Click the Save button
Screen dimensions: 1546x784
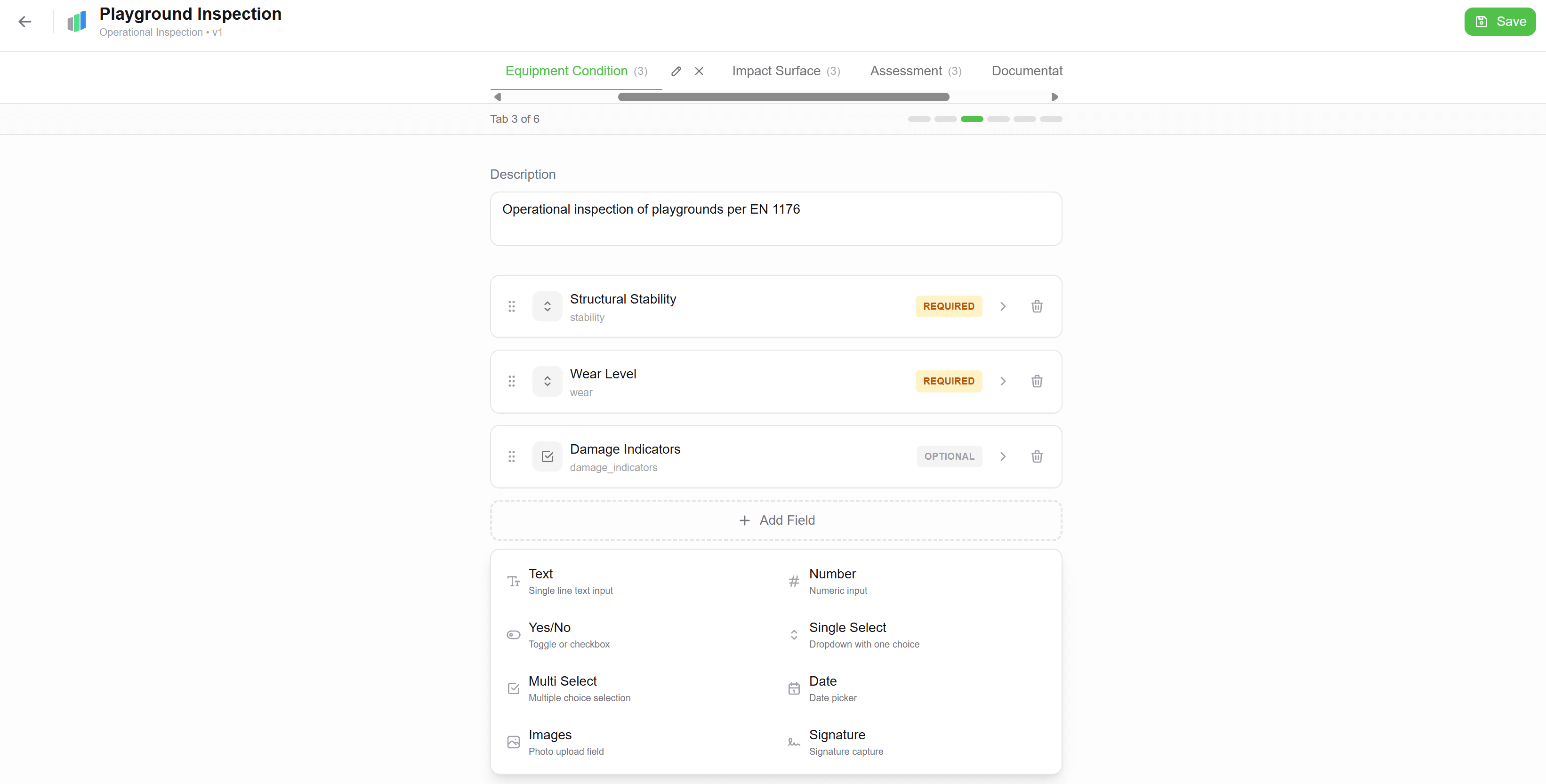(1499, 22)
